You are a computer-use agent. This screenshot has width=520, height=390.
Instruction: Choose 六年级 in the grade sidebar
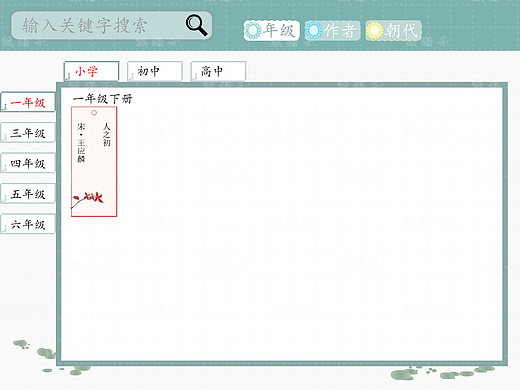(28, 224)
